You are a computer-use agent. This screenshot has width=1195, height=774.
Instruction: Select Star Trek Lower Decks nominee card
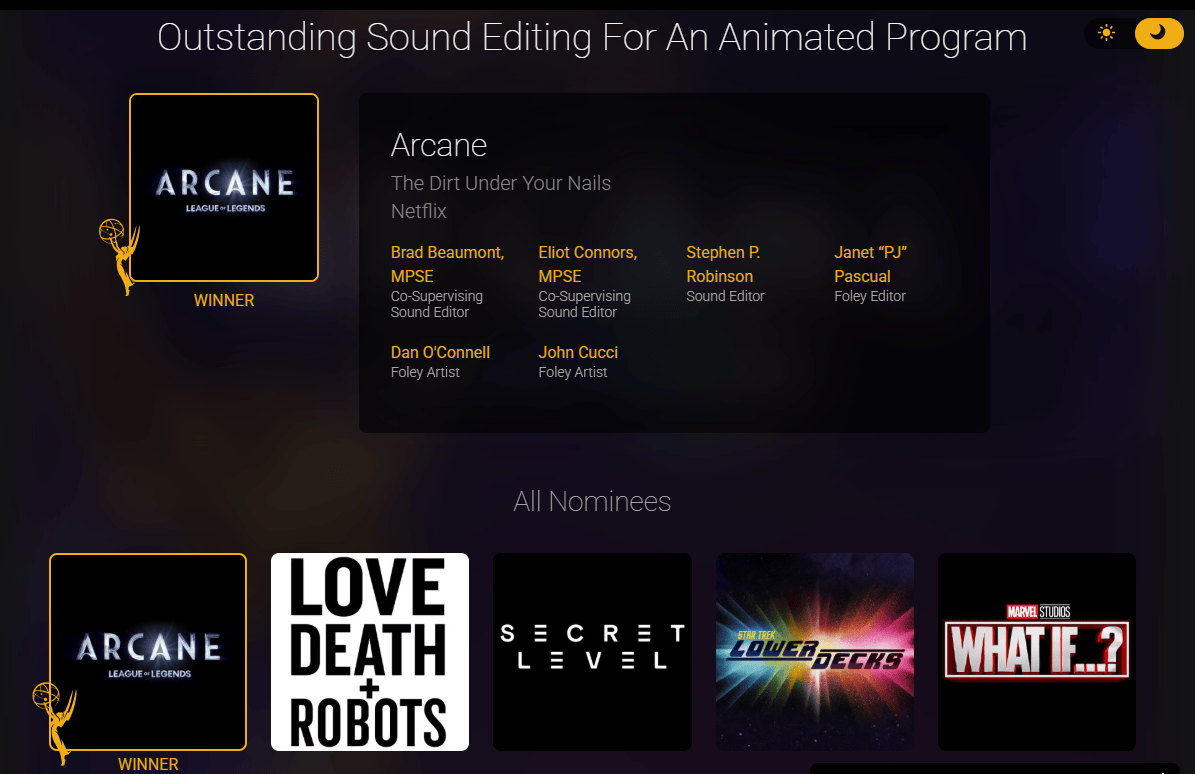coord(815,652)
